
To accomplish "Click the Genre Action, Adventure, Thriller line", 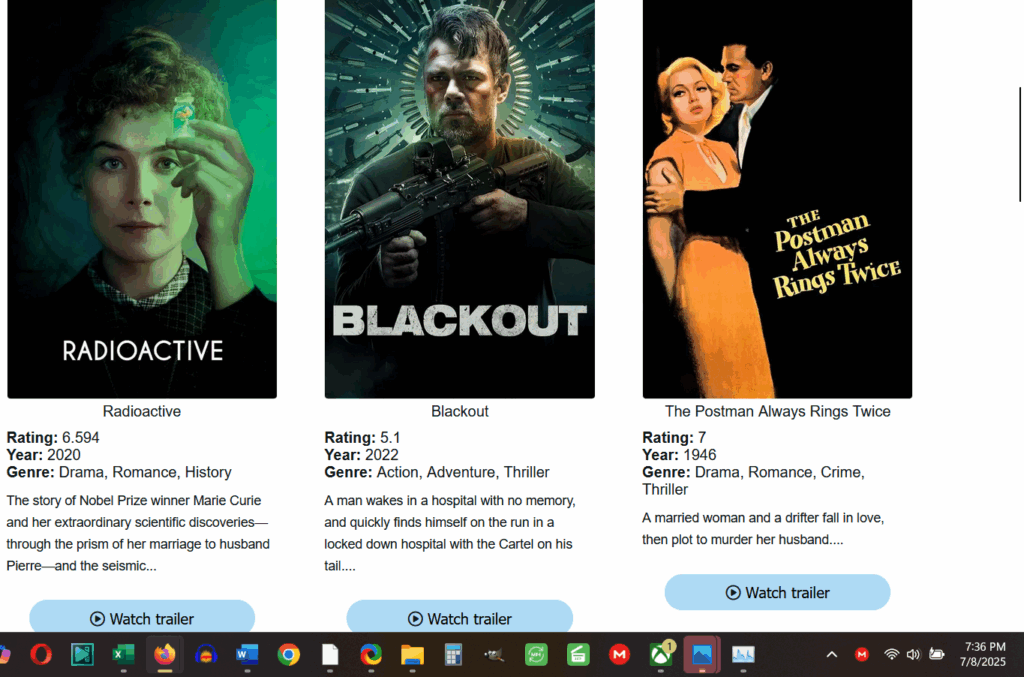I will (437, 472).
